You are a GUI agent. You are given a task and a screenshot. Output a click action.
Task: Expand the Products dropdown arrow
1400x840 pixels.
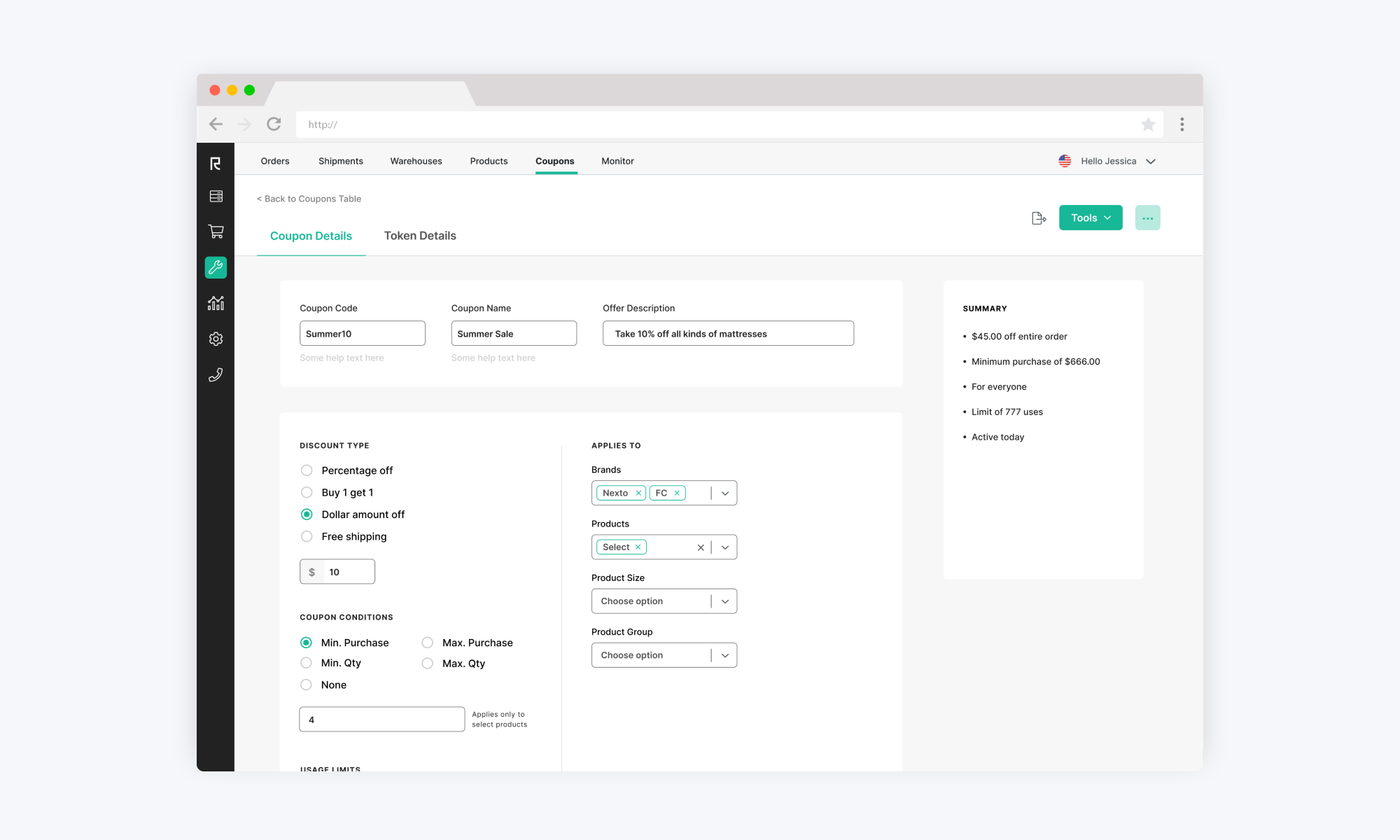coord(725,547)
